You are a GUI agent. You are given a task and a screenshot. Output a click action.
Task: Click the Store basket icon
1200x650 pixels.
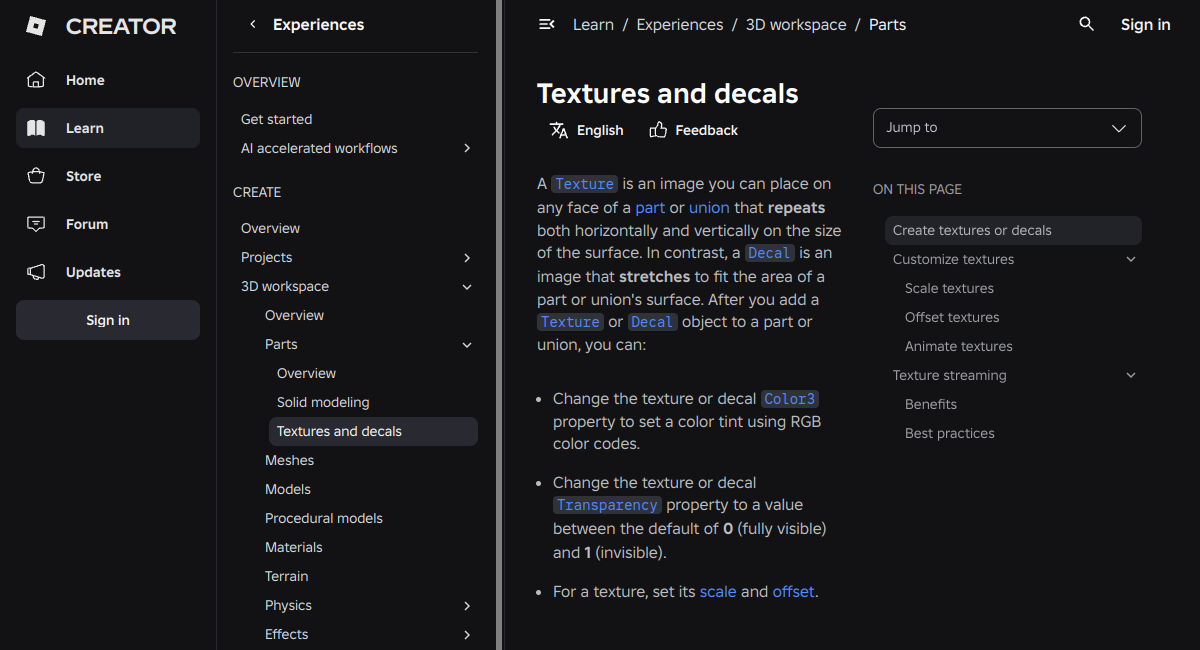[x=36, y=176]
